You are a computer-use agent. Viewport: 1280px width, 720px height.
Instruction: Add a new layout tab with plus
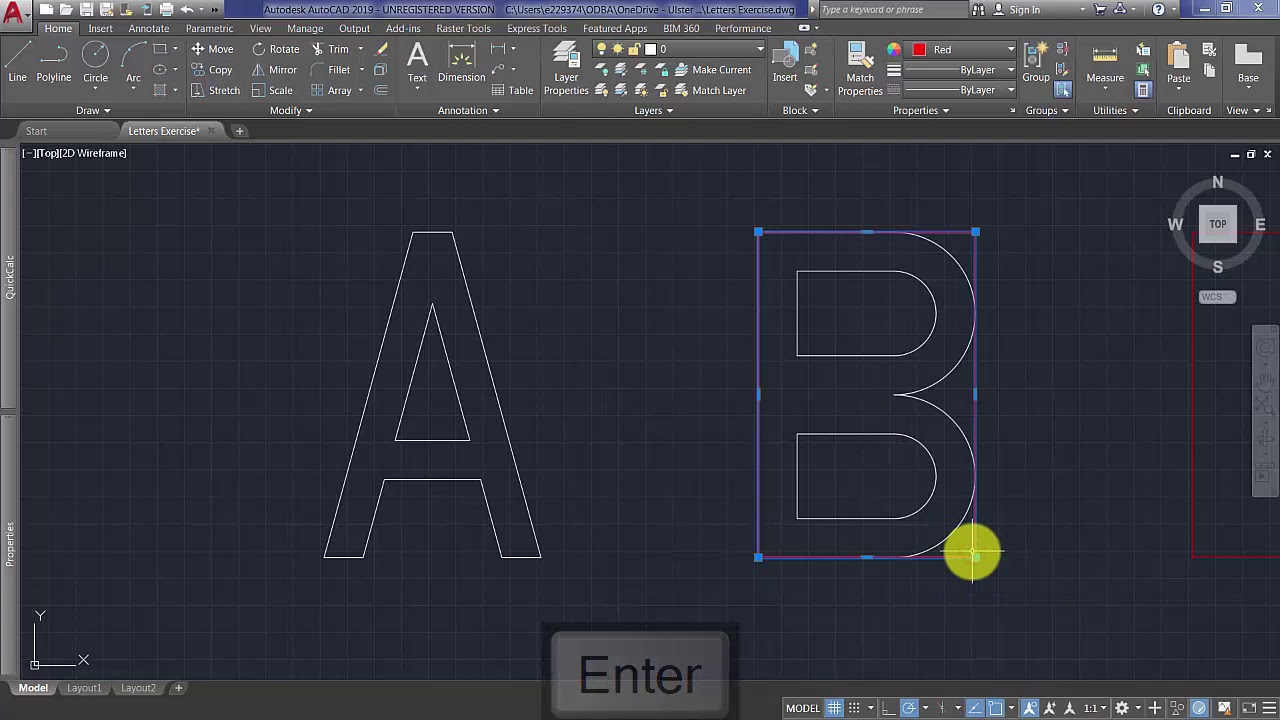(178, 688)
